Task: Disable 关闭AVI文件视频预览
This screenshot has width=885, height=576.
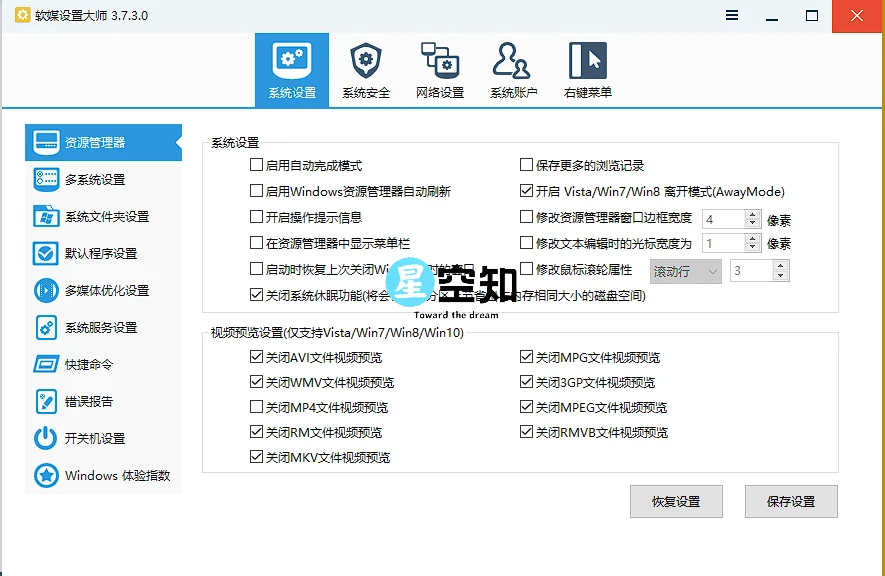Action: tap(256, 357)
